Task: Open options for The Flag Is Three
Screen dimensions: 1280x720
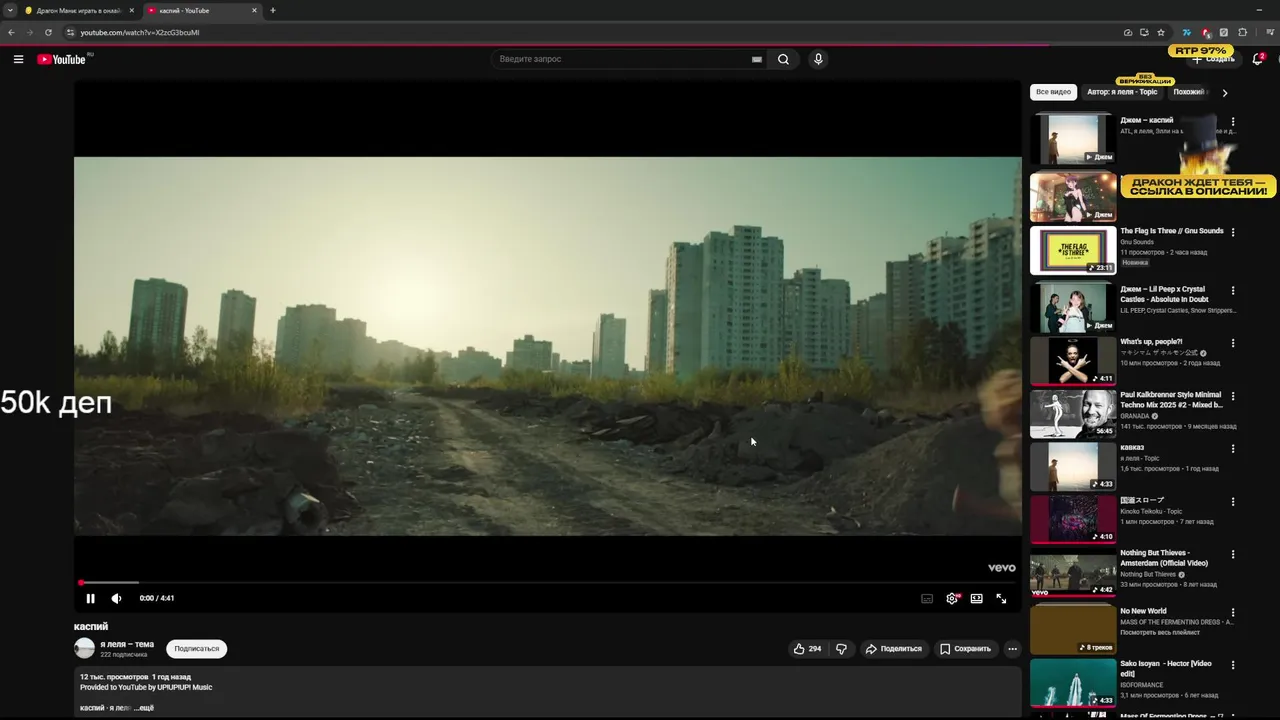Action: click(1233, 232)
